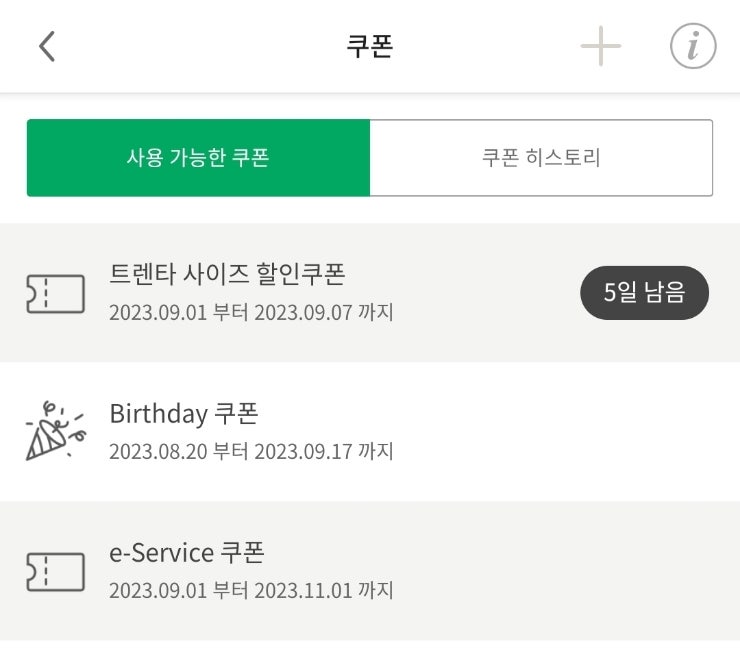Screen dimensions: 740x663
Task: Click end date 2023.09.07 of 트렌타 coupon
Action: 303,313
